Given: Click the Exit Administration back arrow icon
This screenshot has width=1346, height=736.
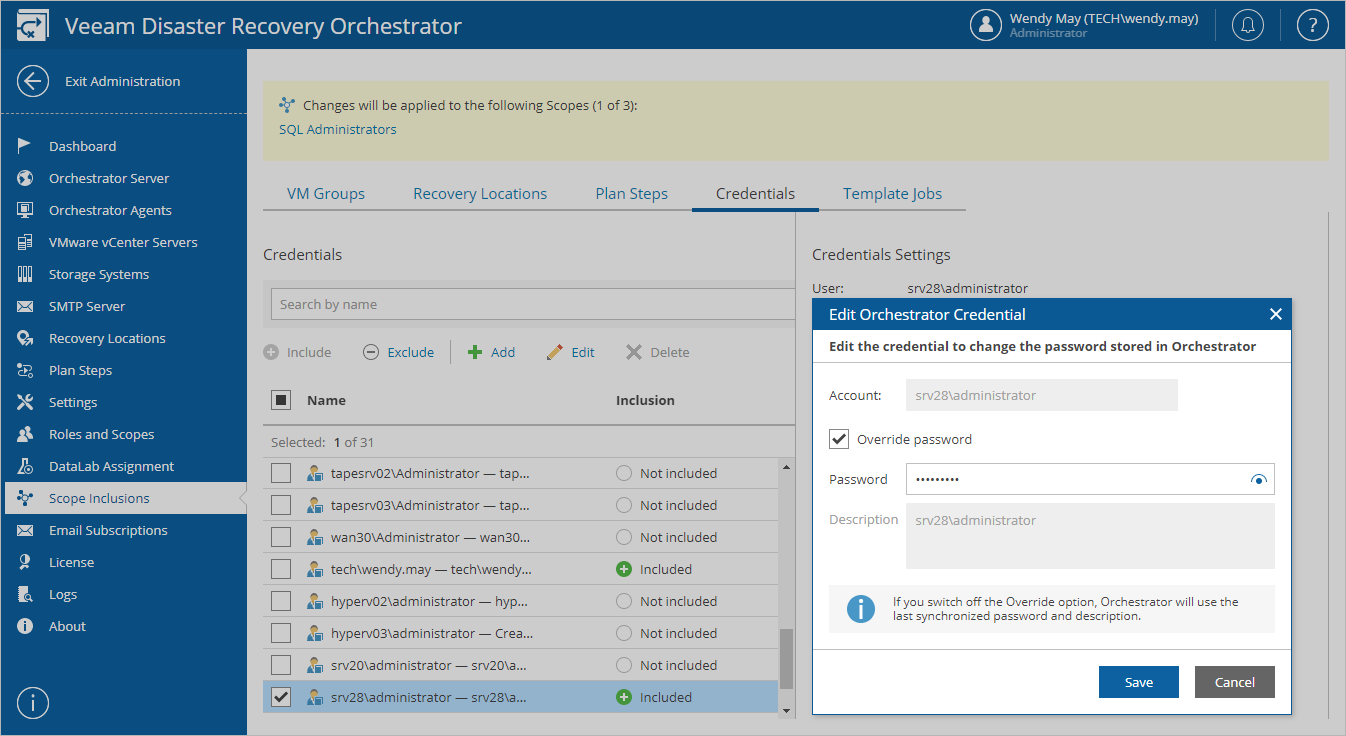Looking at the screenshot, I should pyautogui.click(x=33, y=81).
